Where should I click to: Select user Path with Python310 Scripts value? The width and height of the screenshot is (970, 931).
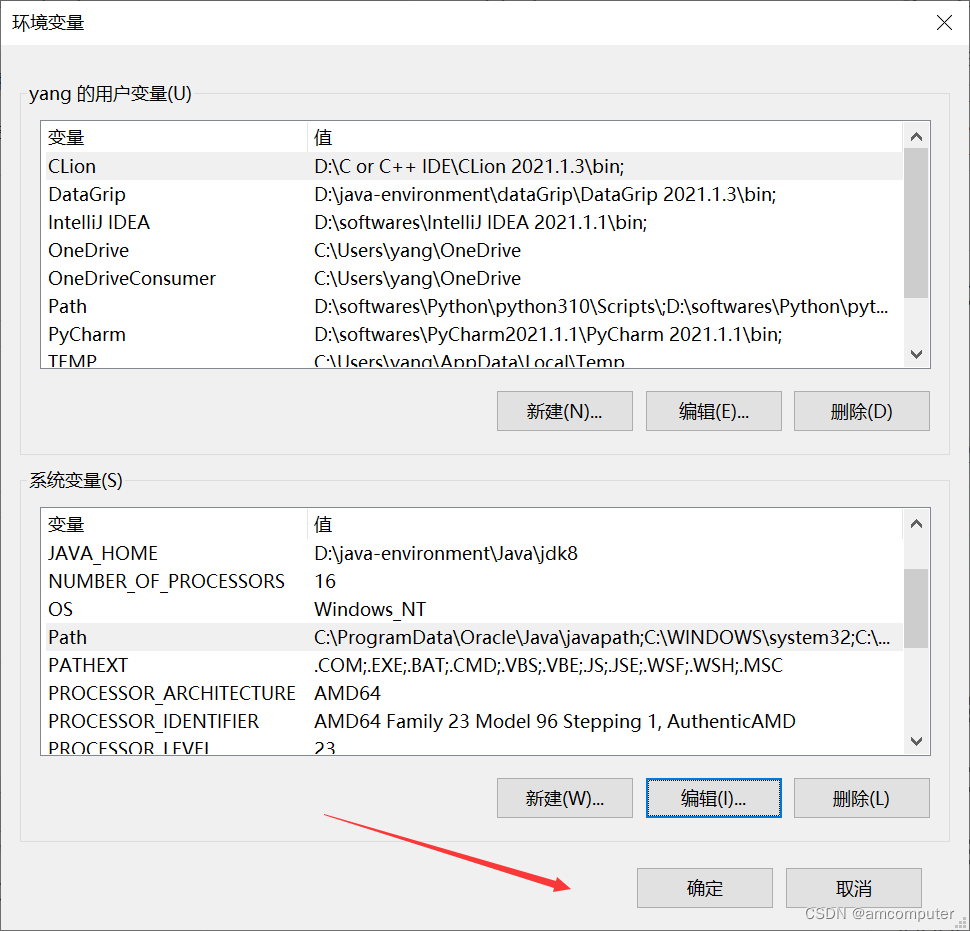pos(474,306)
